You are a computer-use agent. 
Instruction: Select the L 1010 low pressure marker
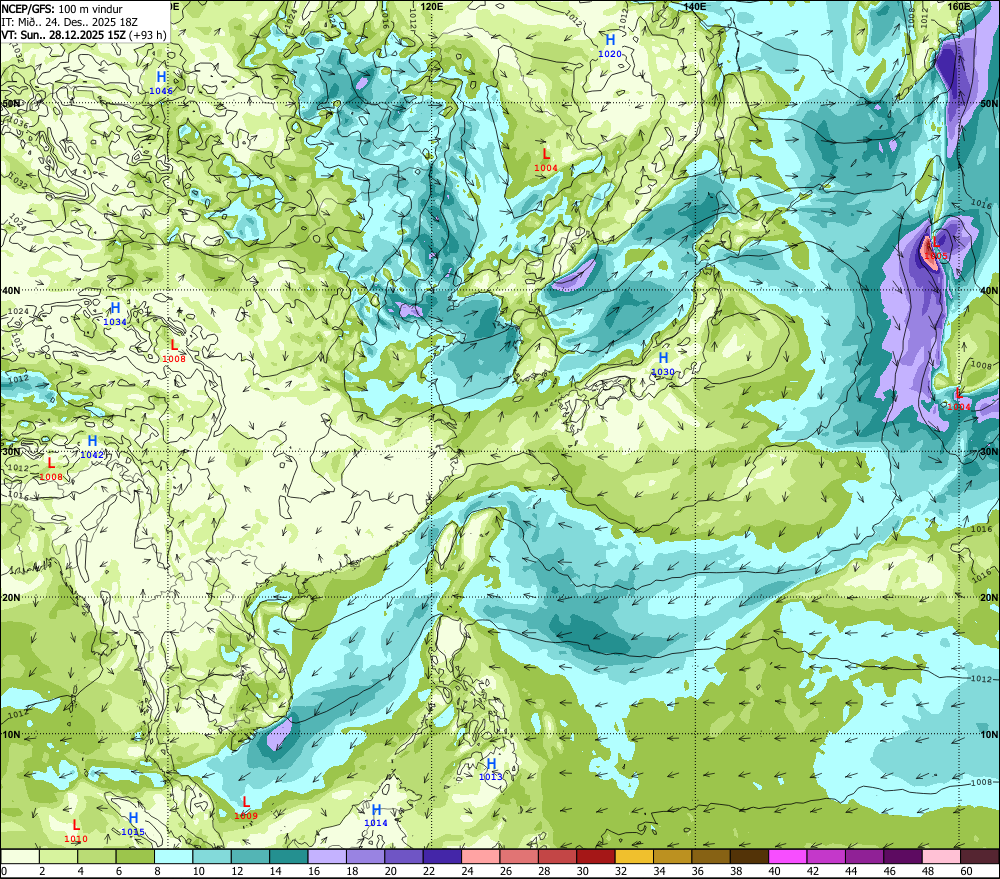76,832
